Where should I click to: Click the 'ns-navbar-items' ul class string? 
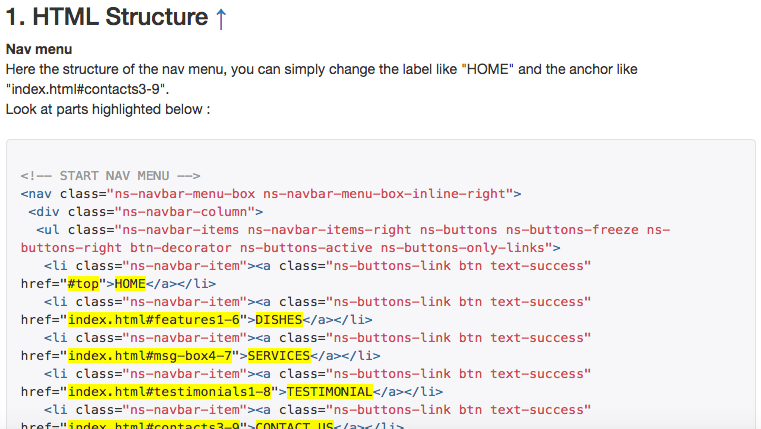pyautogui.click(x=181, y=230)
